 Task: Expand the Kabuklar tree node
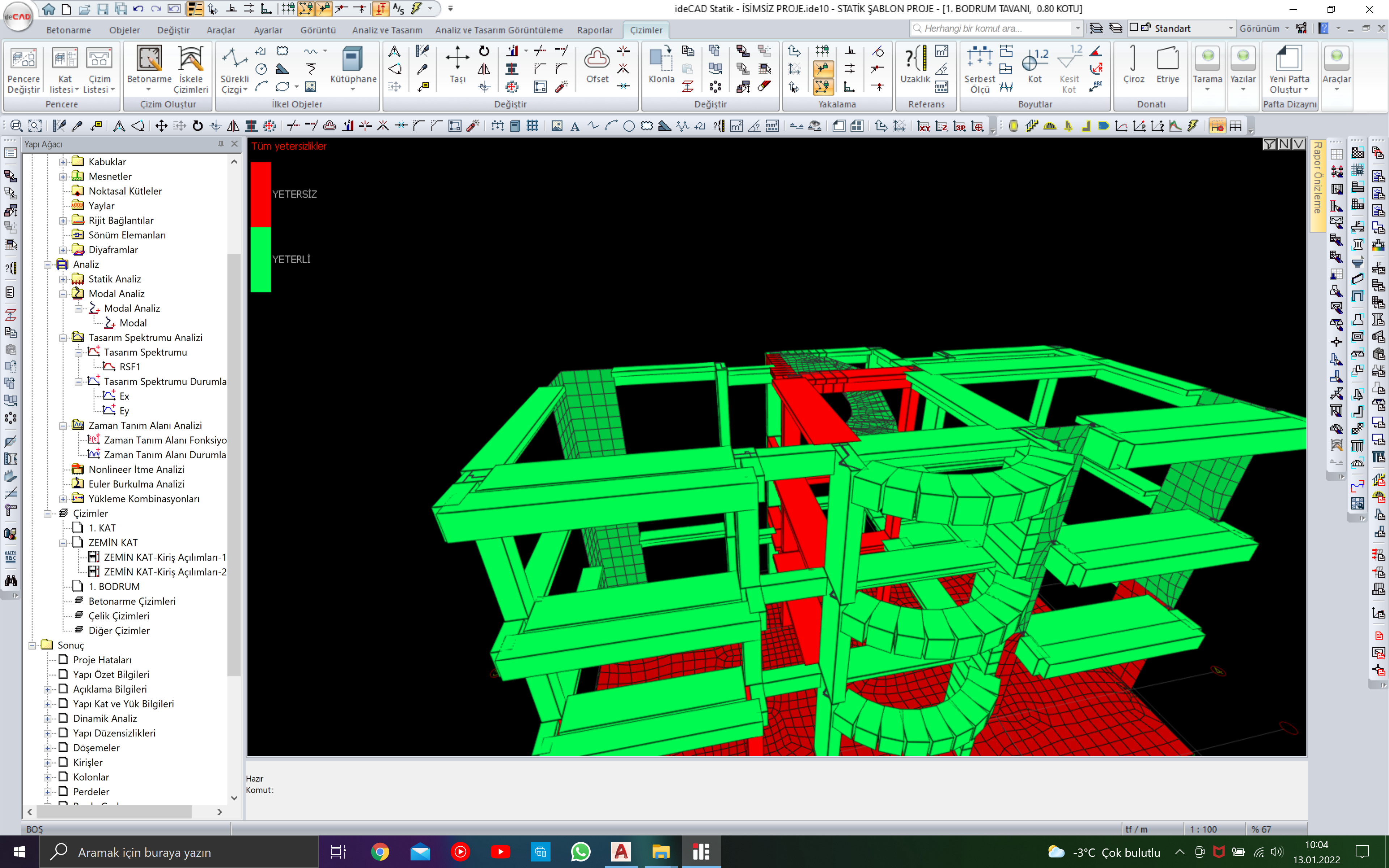(x=63, y=162)
